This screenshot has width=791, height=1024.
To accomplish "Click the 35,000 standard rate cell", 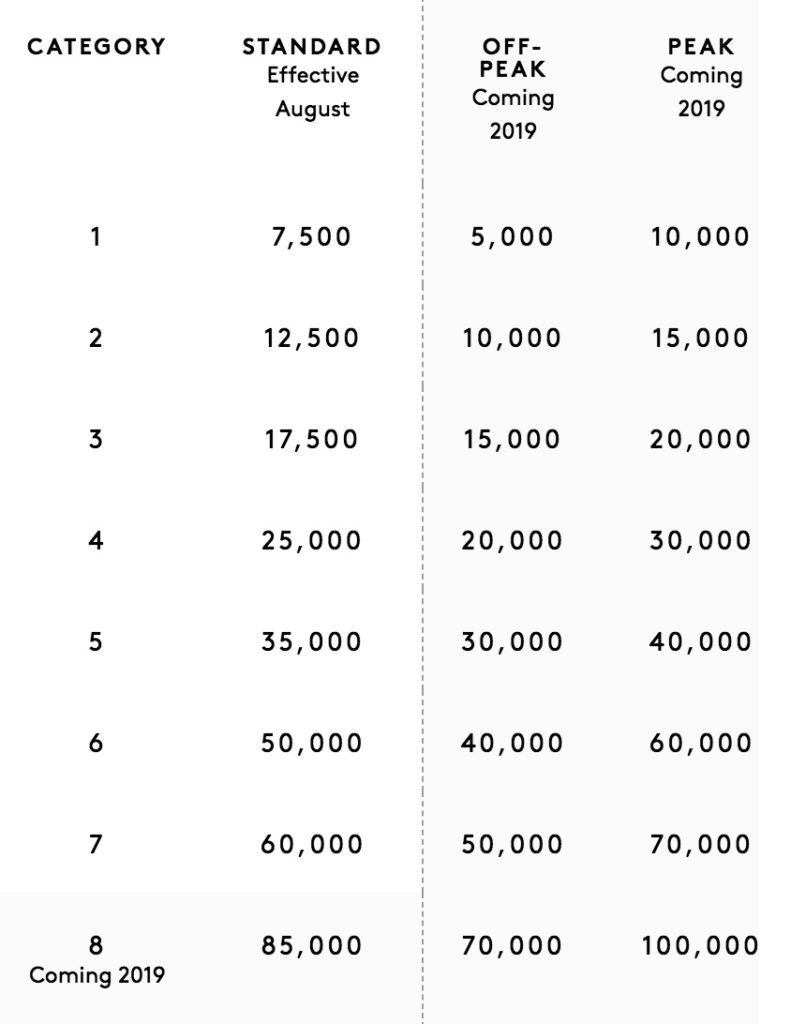I will (312, 642).
